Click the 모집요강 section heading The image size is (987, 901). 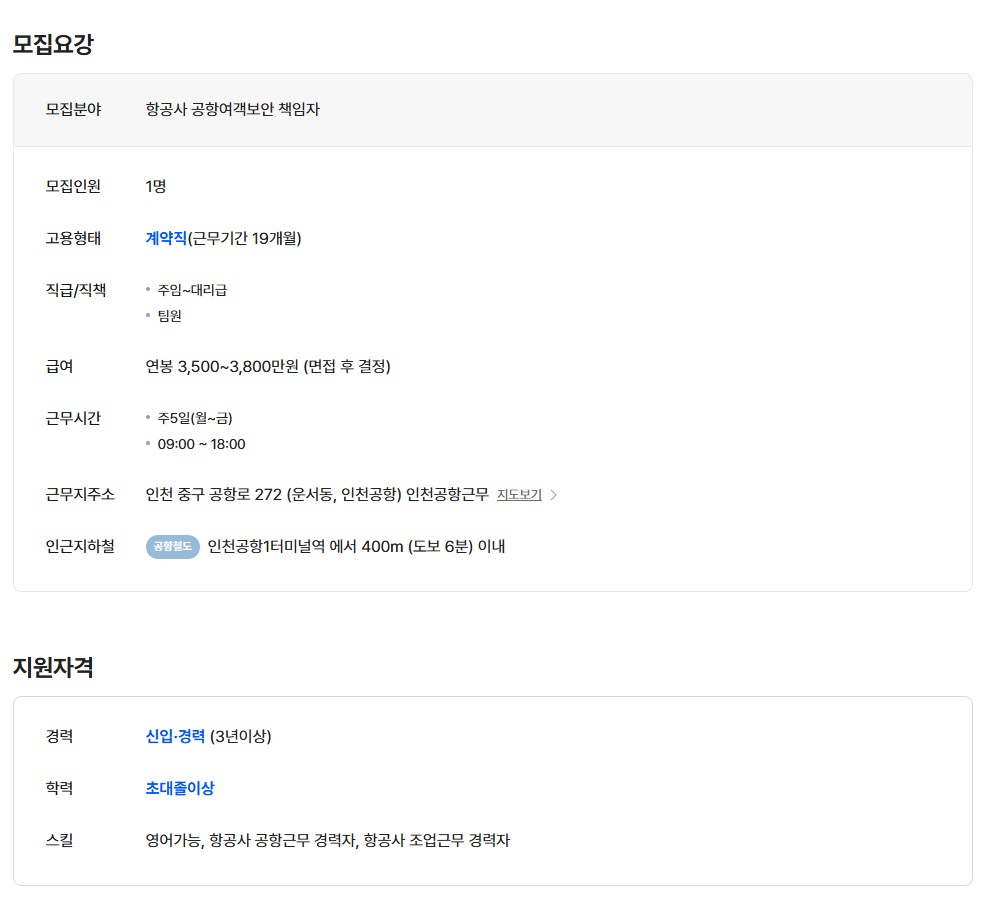pyautogui.click(x=53, y=44)
